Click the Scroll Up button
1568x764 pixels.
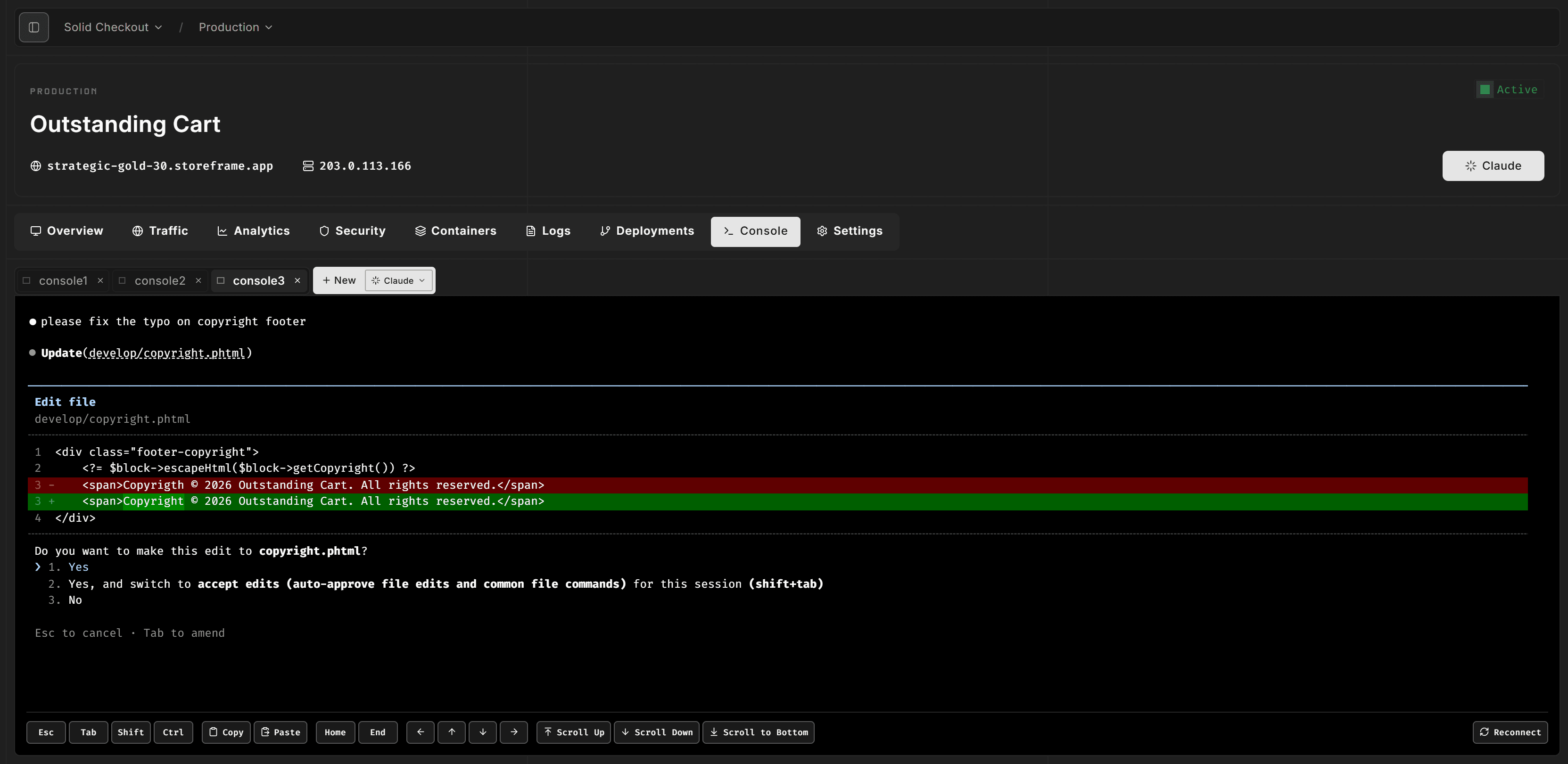coord(573,732)
